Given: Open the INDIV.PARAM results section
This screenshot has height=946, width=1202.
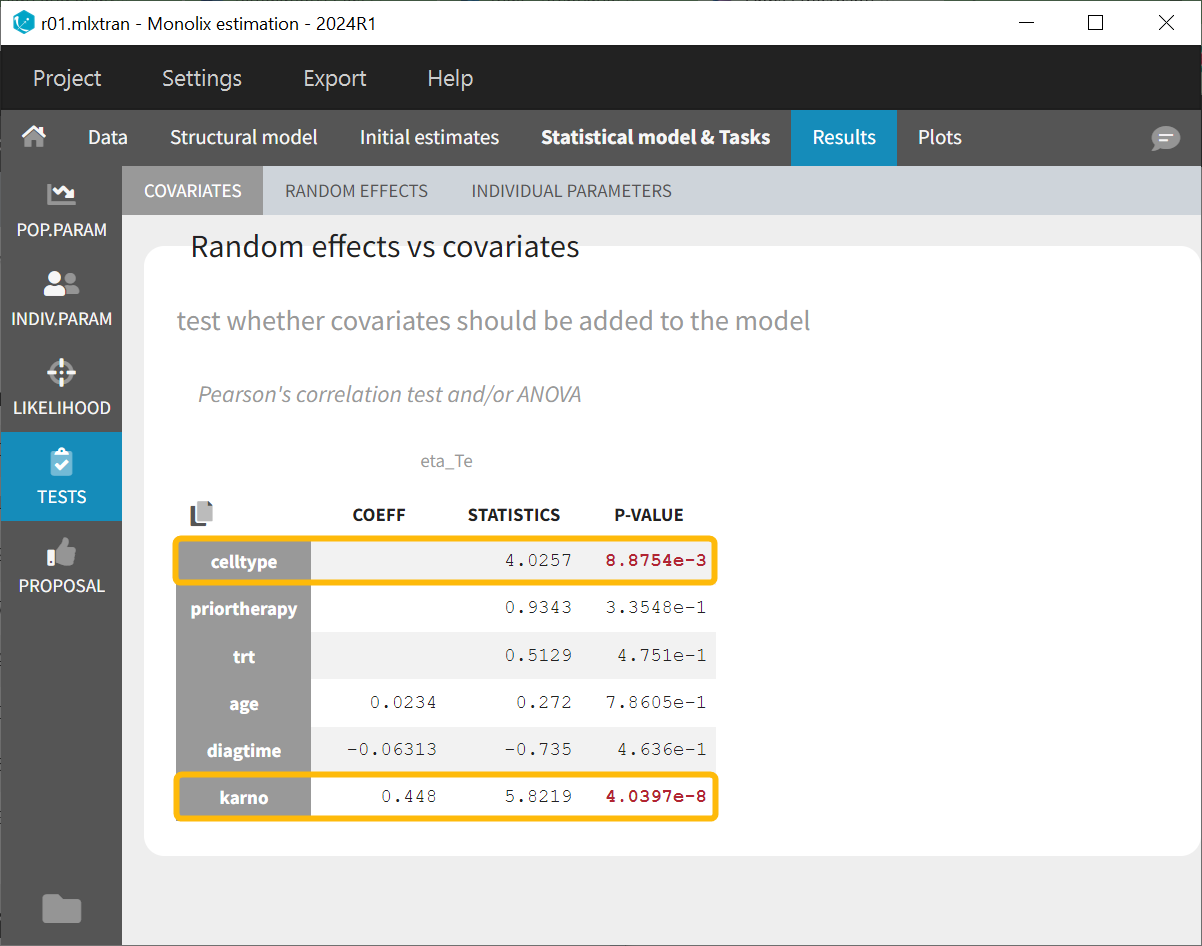Looking at the screenshot, I should click(61, 298).
